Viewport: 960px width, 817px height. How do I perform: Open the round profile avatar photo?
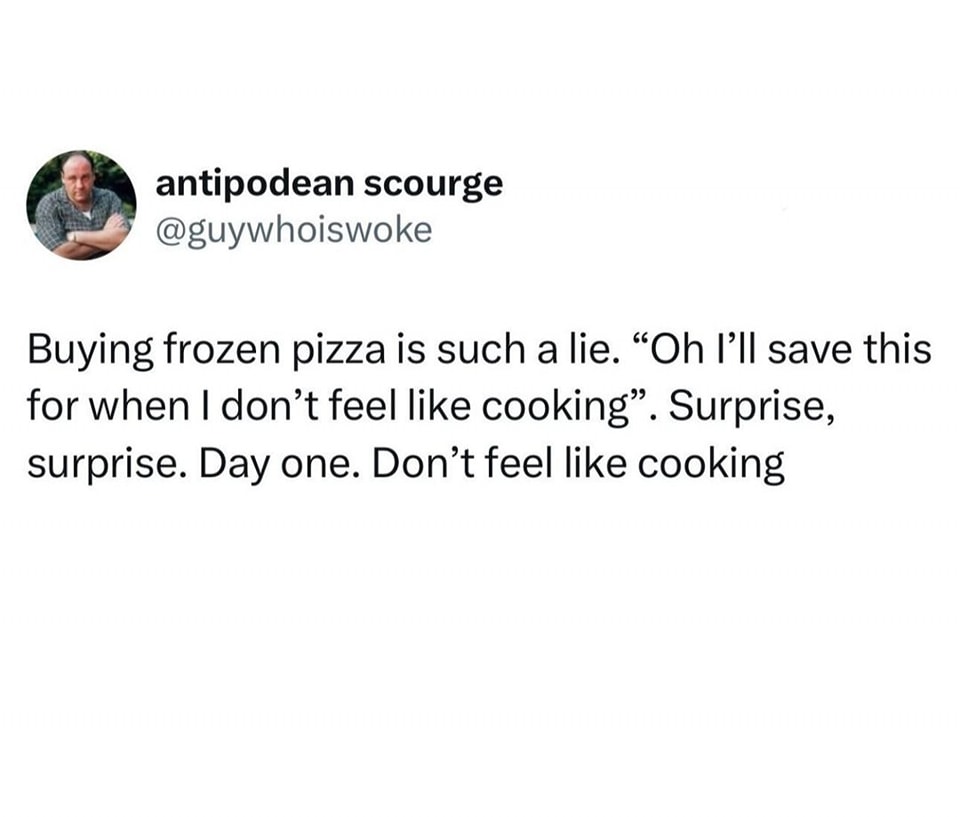coord(81,205)
